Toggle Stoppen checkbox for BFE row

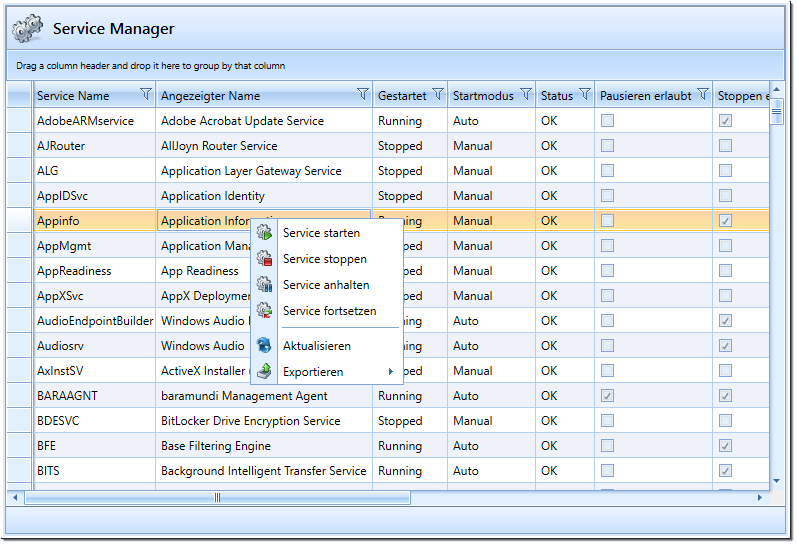[x=725, y=446]
